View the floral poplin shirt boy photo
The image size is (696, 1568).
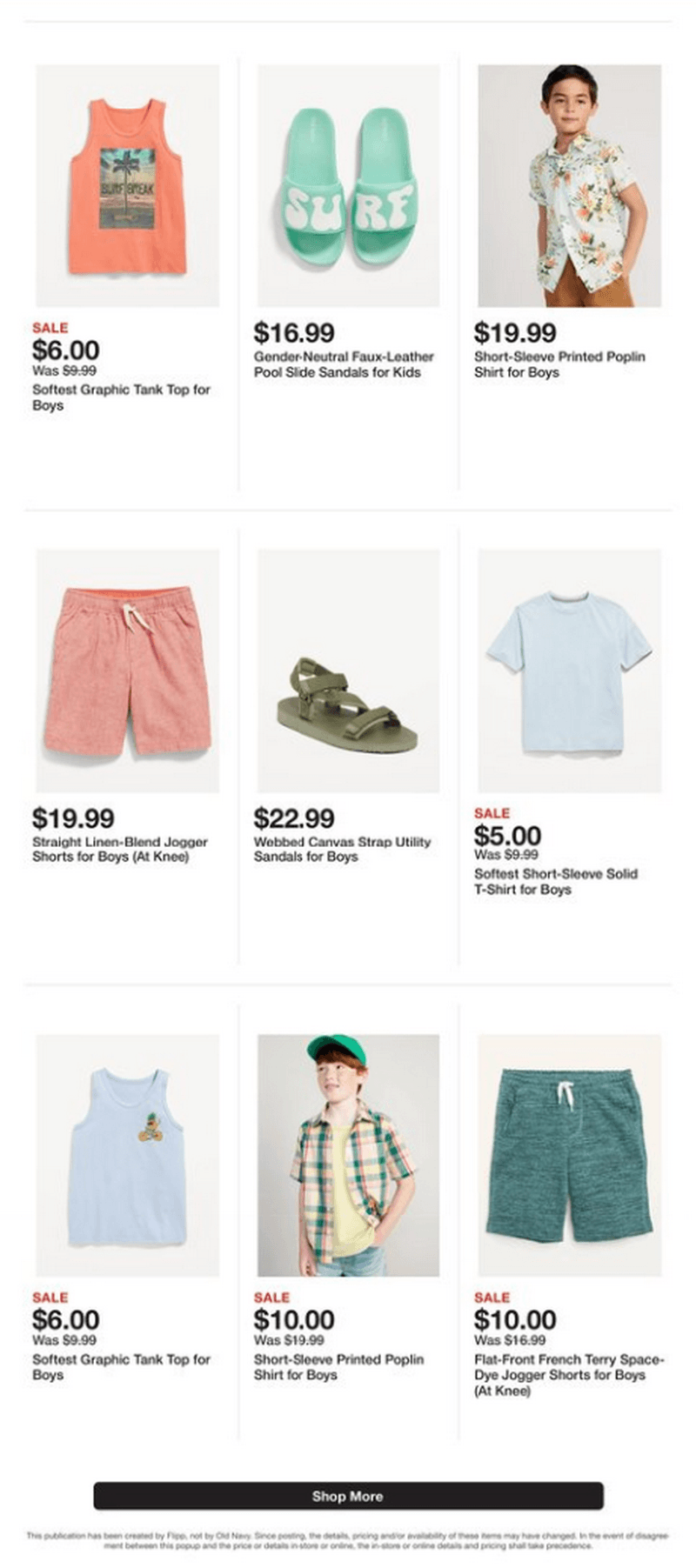tap(570, 185)
